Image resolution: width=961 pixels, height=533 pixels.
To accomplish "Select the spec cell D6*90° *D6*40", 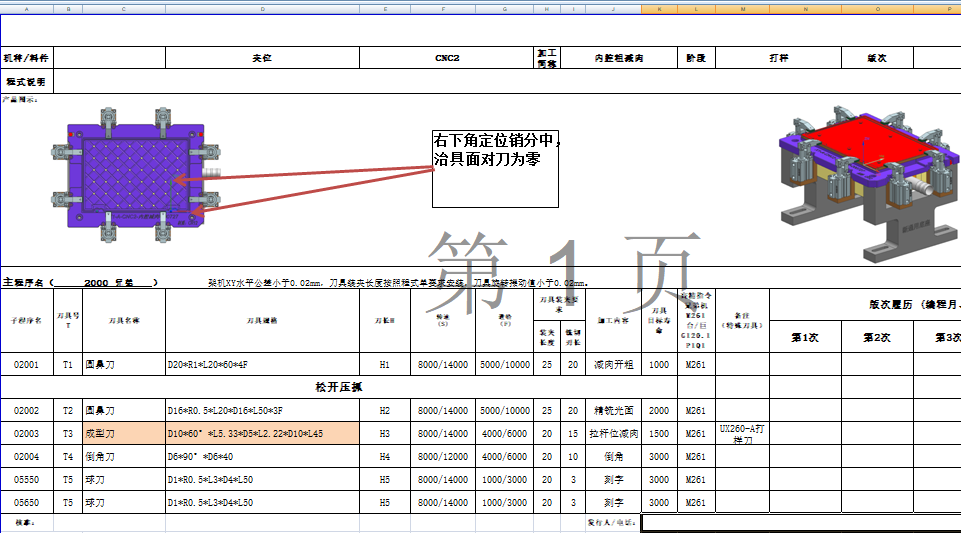I will coord(262,456).
